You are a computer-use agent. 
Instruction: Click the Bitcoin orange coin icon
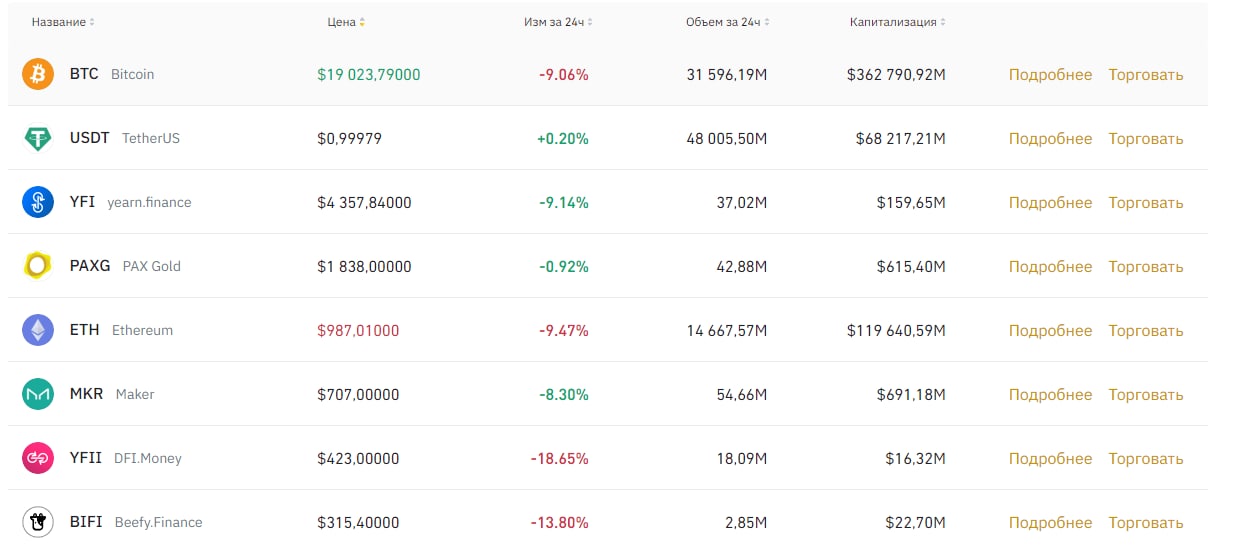tap(38, 74)
